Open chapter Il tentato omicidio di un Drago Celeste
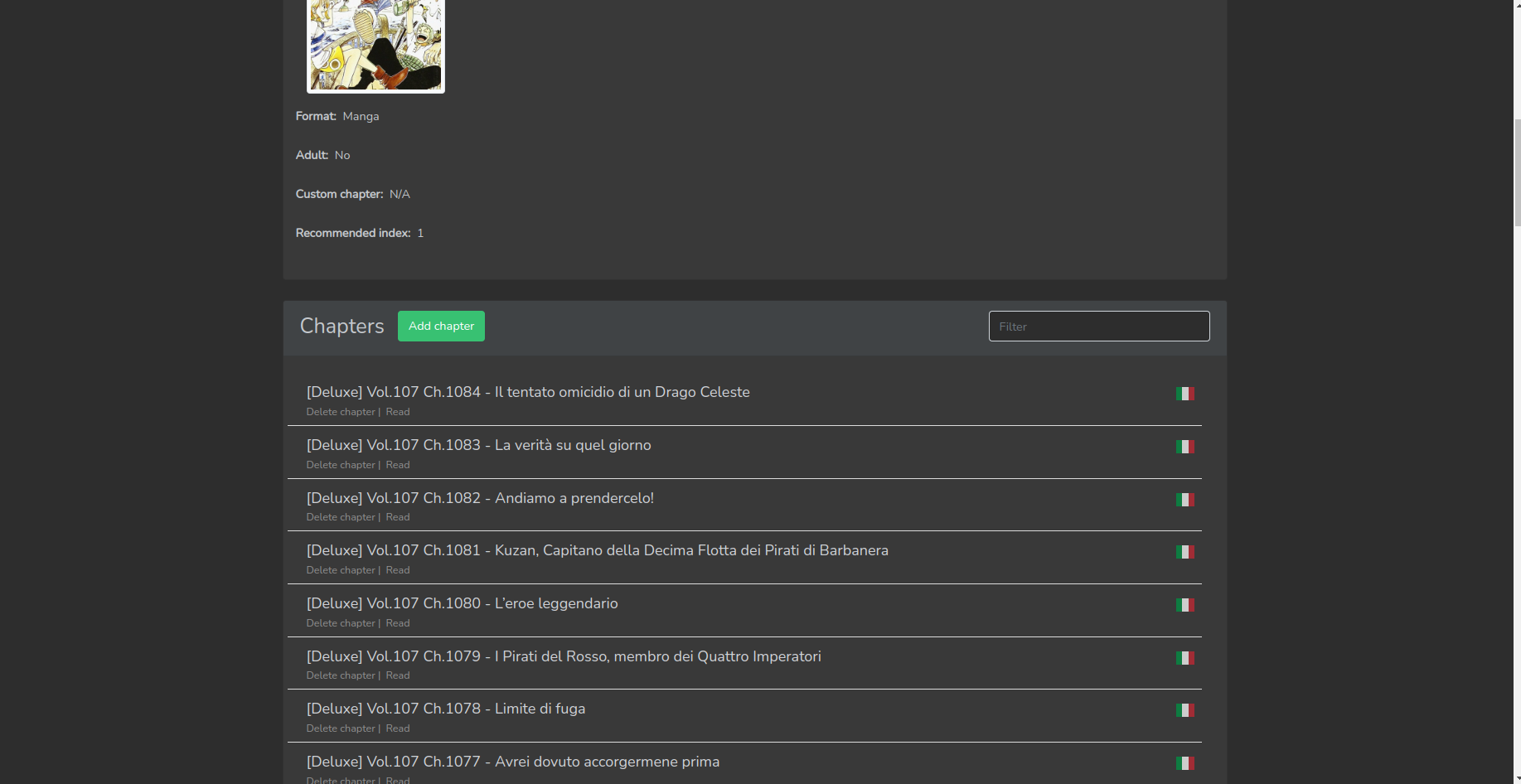Image resolution: width=1521 pixels, height=784 pixels. pyautogui.click(x=528, y=392)
